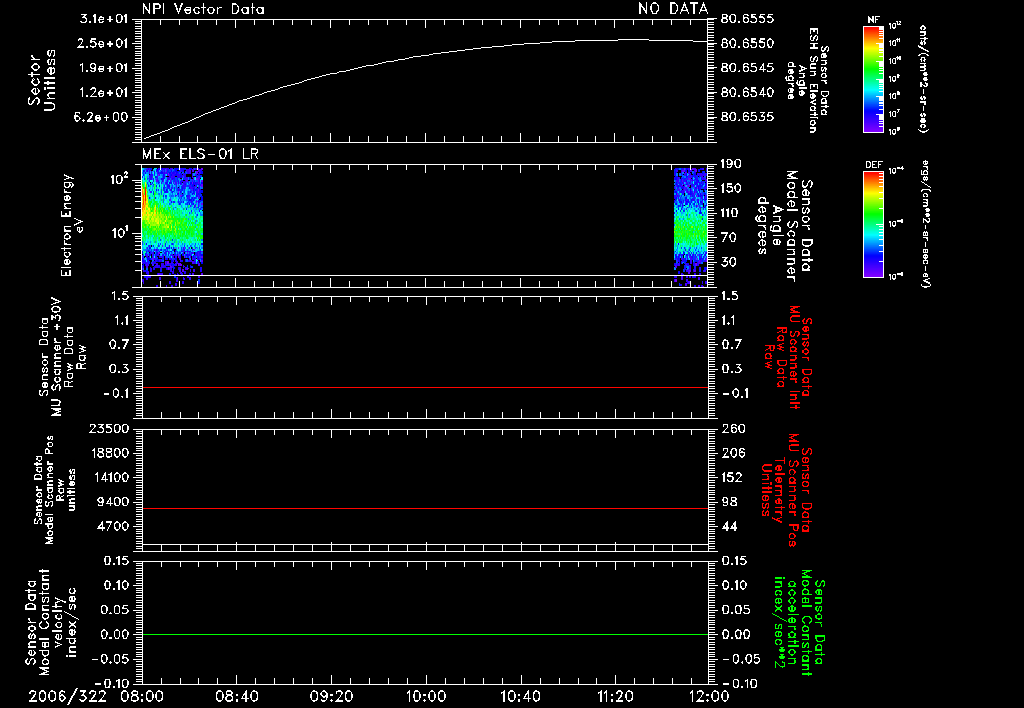Click the "Model Scanner Pos Raw" axis title
This screenshot has width=1024, height=708.
coord(55,489)
